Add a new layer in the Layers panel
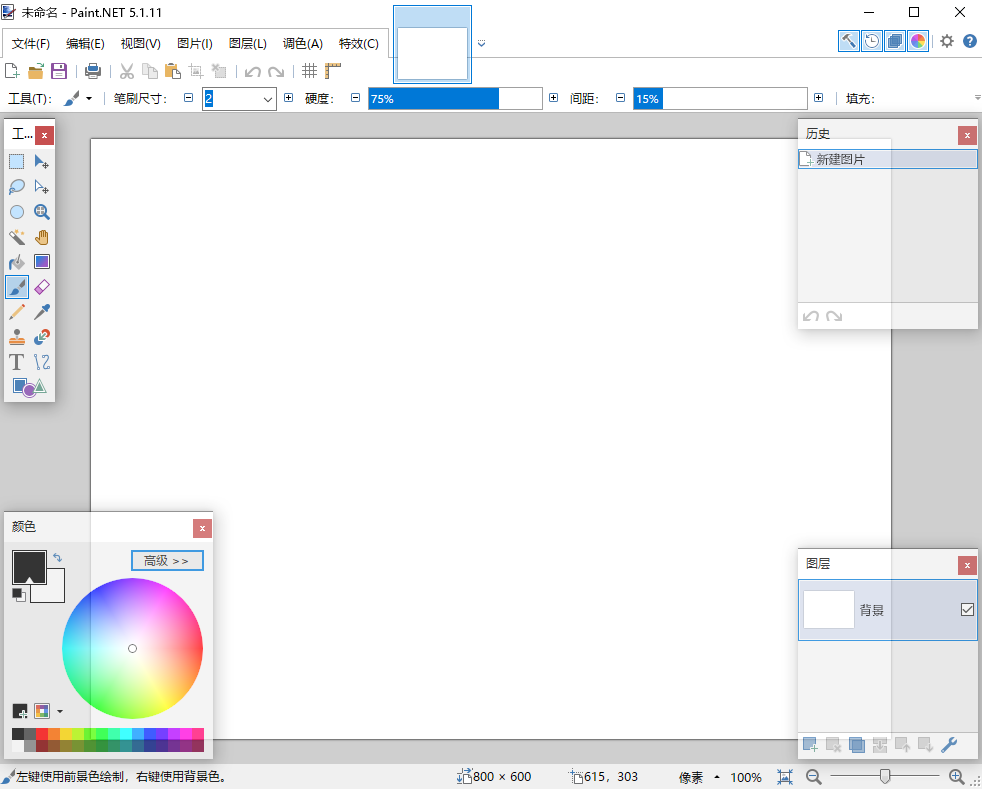982x789 pixels. click(x=810, y=745)
